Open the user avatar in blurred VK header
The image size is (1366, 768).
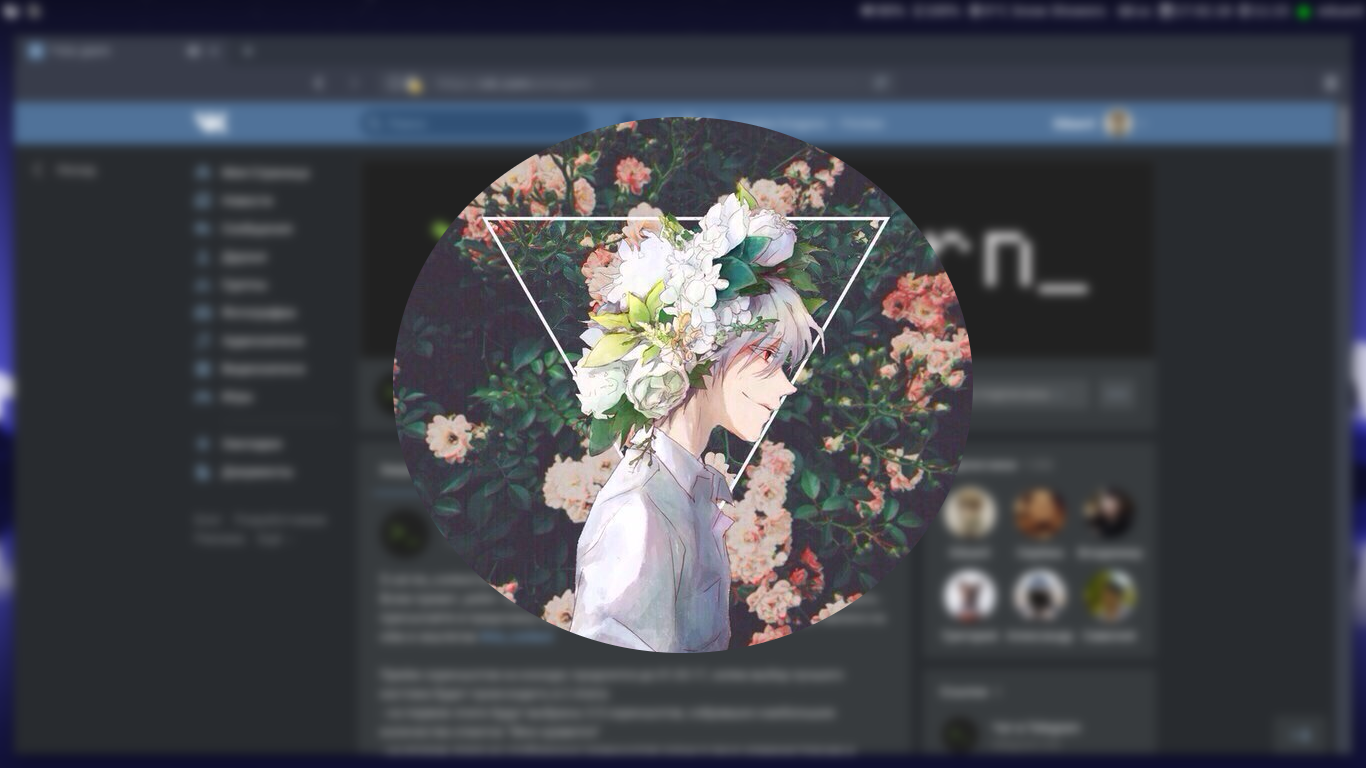click(x=1117, y=123)
